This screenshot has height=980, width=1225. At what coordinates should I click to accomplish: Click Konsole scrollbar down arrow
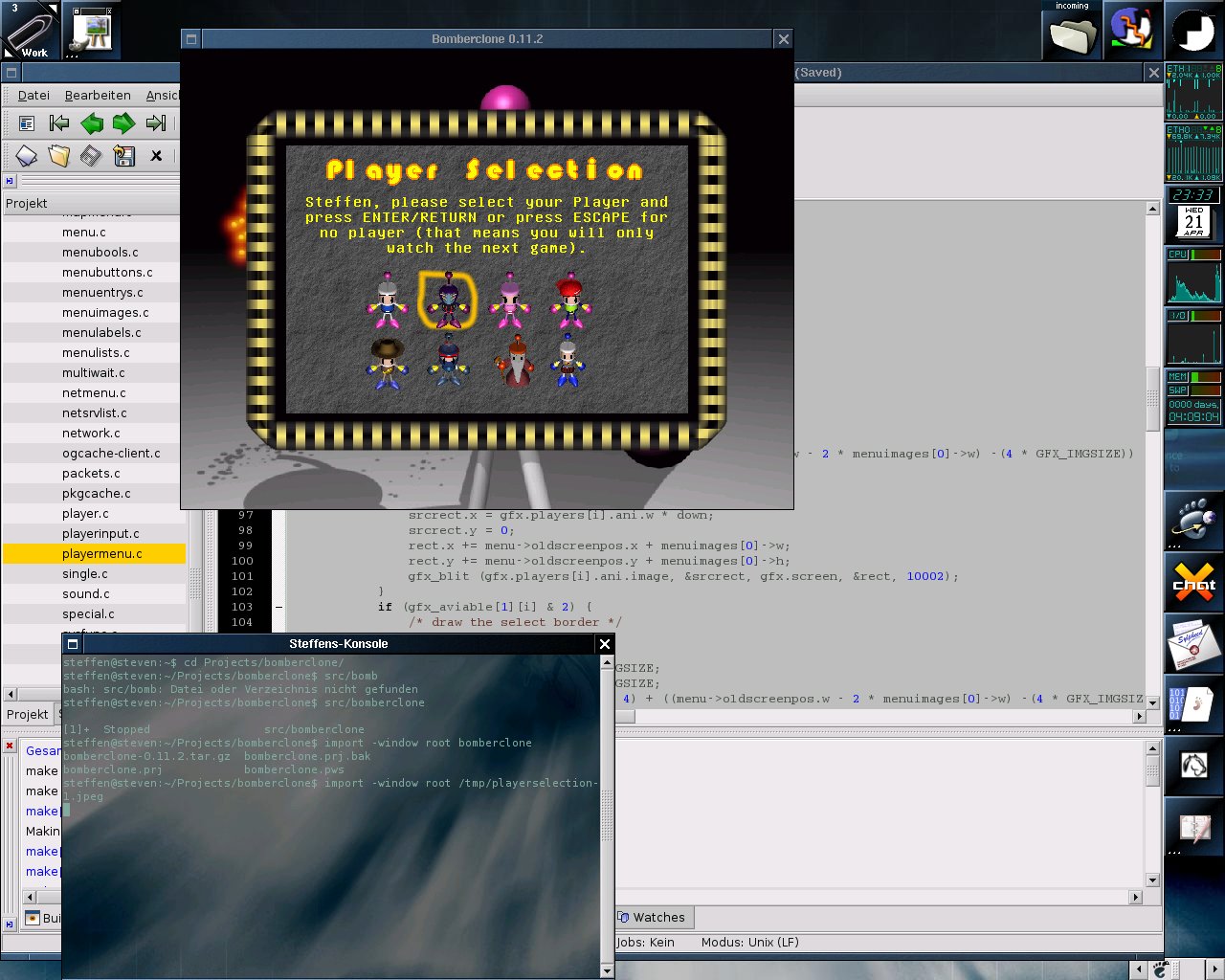[607, 970]
